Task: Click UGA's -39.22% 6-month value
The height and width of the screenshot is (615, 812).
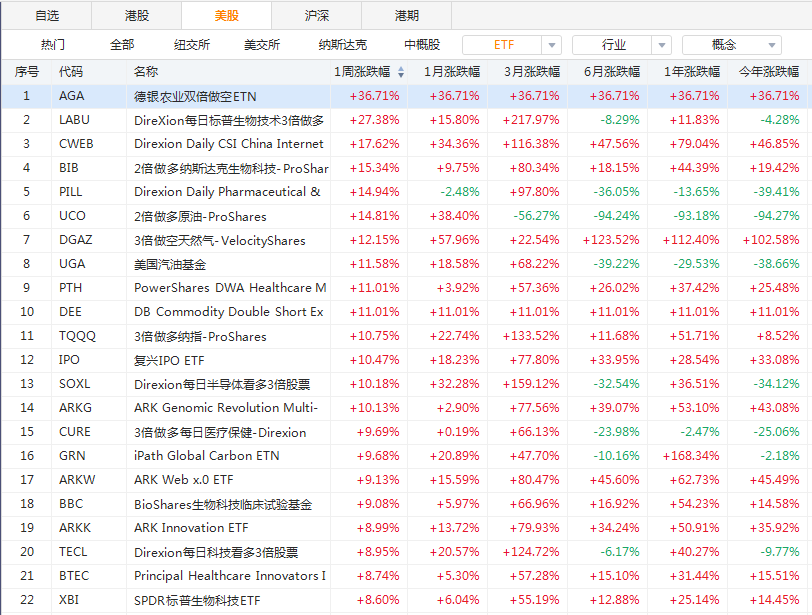Action: point(616,265)
